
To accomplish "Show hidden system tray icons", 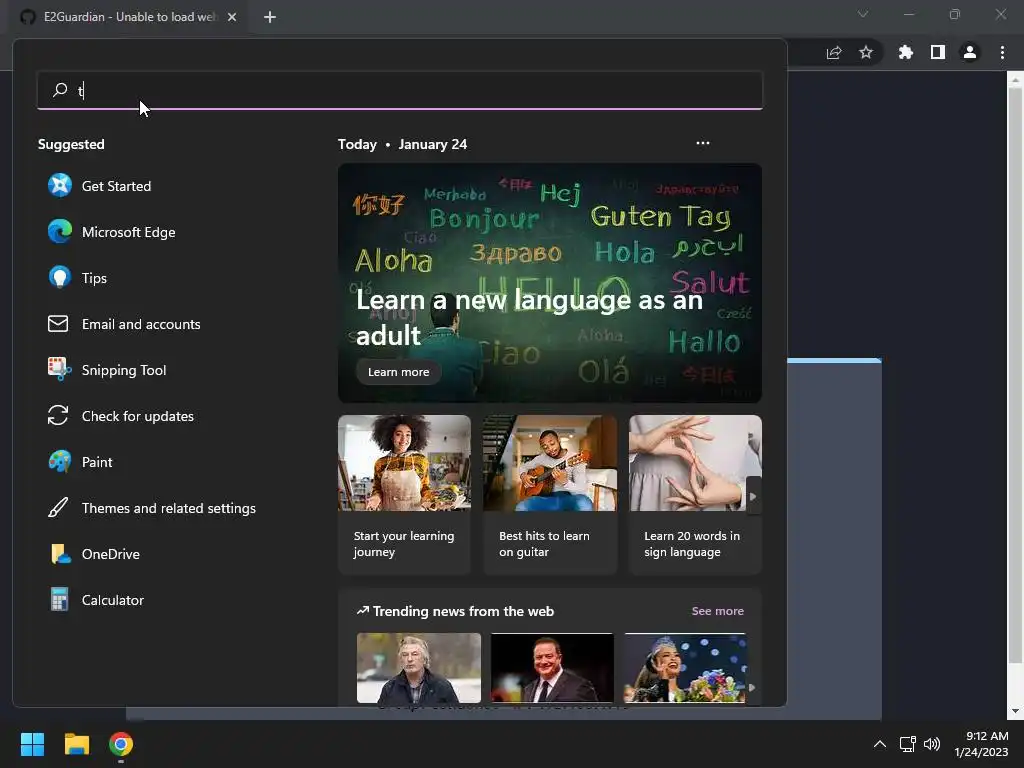I will tap(880, 744).
